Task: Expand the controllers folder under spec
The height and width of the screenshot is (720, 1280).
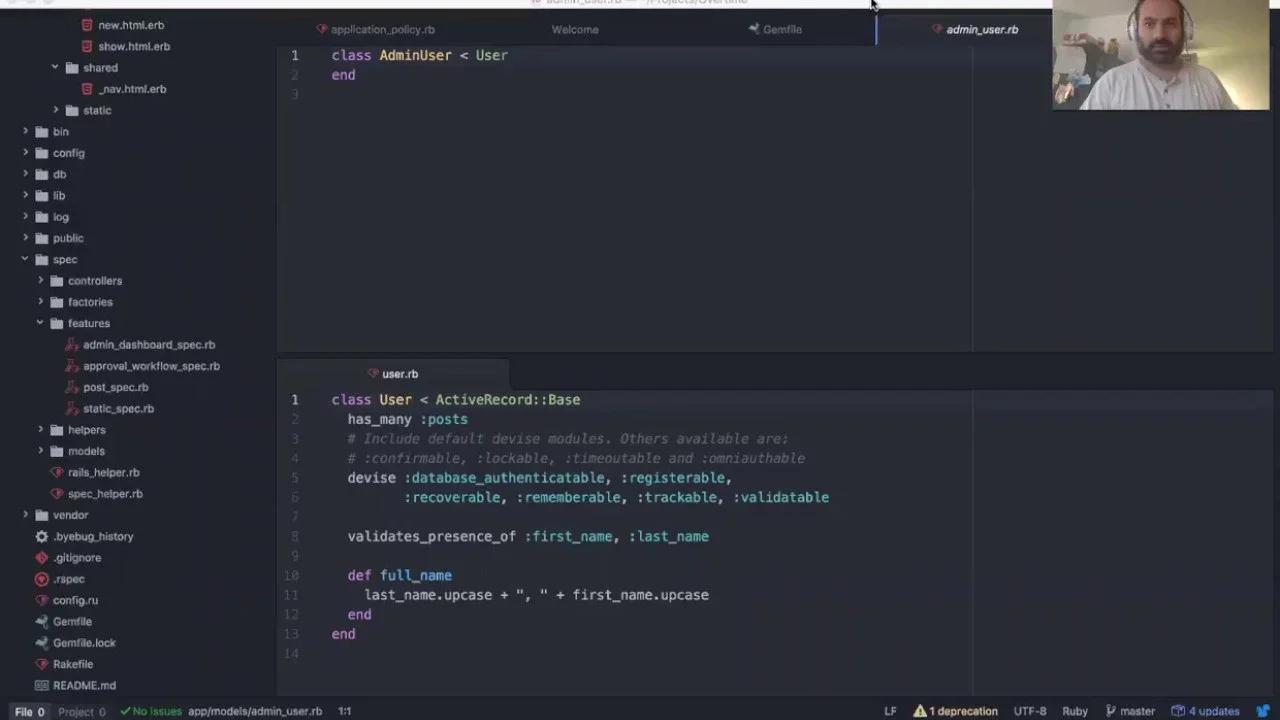Action: pyautogui.click(x=41, y=281)
